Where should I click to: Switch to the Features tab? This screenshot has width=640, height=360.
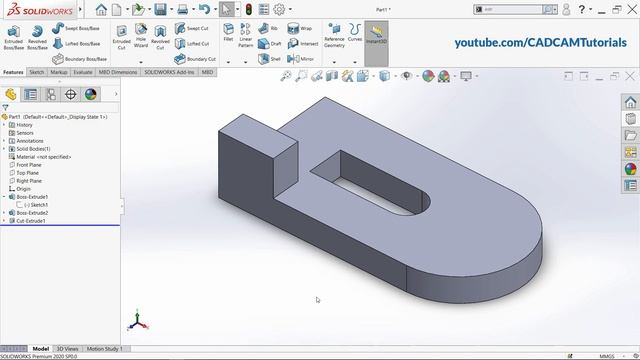tap(13, 72)
